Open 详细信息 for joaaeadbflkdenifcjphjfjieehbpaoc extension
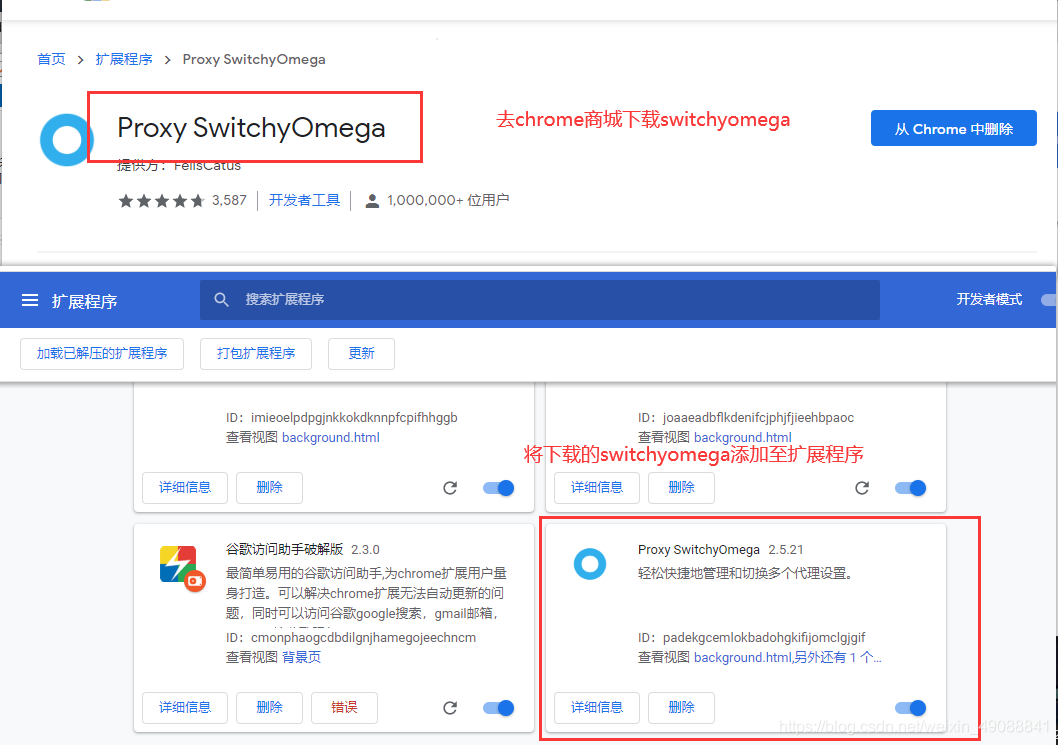Screen dimensions: 1058x745 pos(596,488)
